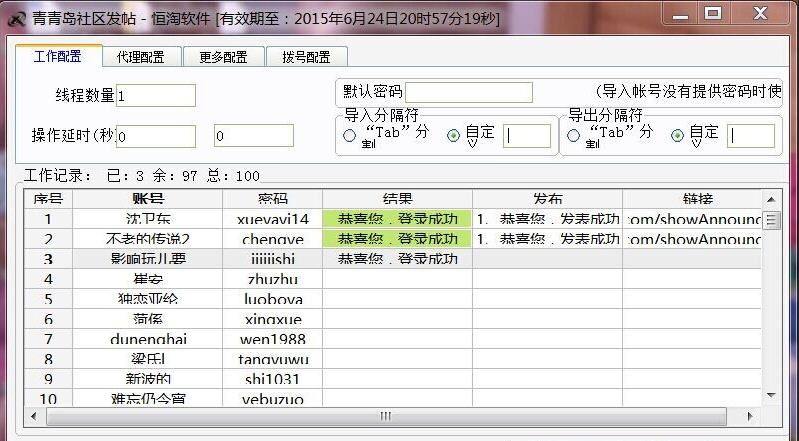The width and height of the screenshot is (799, 441).
Task: Click showAnnounce link cell in row 1
Action: tap(692, 219)
